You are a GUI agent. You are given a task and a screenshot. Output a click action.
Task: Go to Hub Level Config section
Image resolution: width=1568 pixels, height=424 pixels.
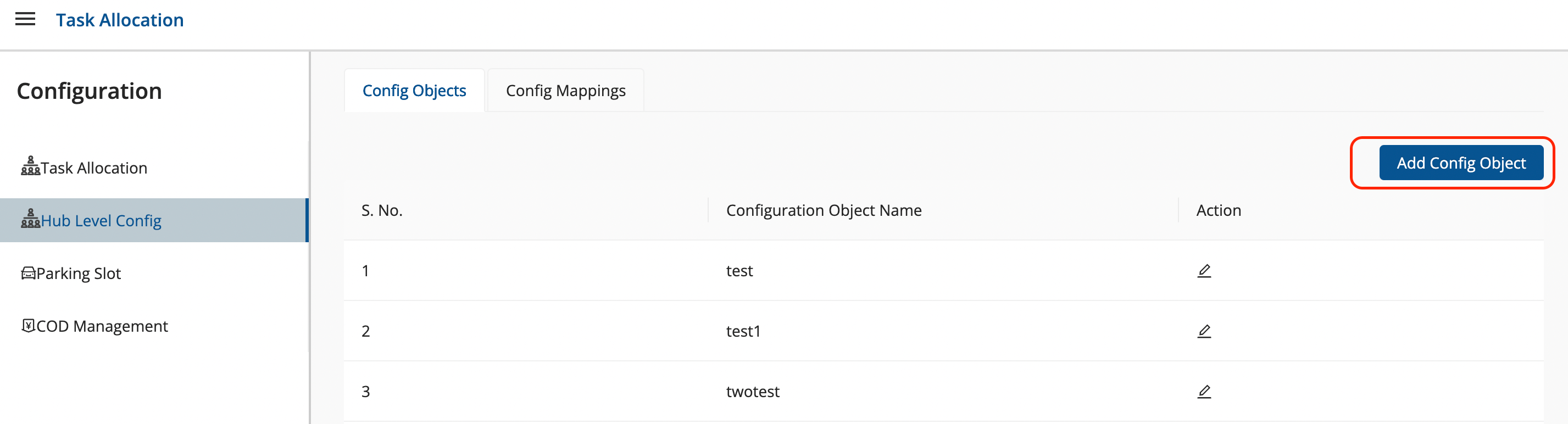pos(101,221)
